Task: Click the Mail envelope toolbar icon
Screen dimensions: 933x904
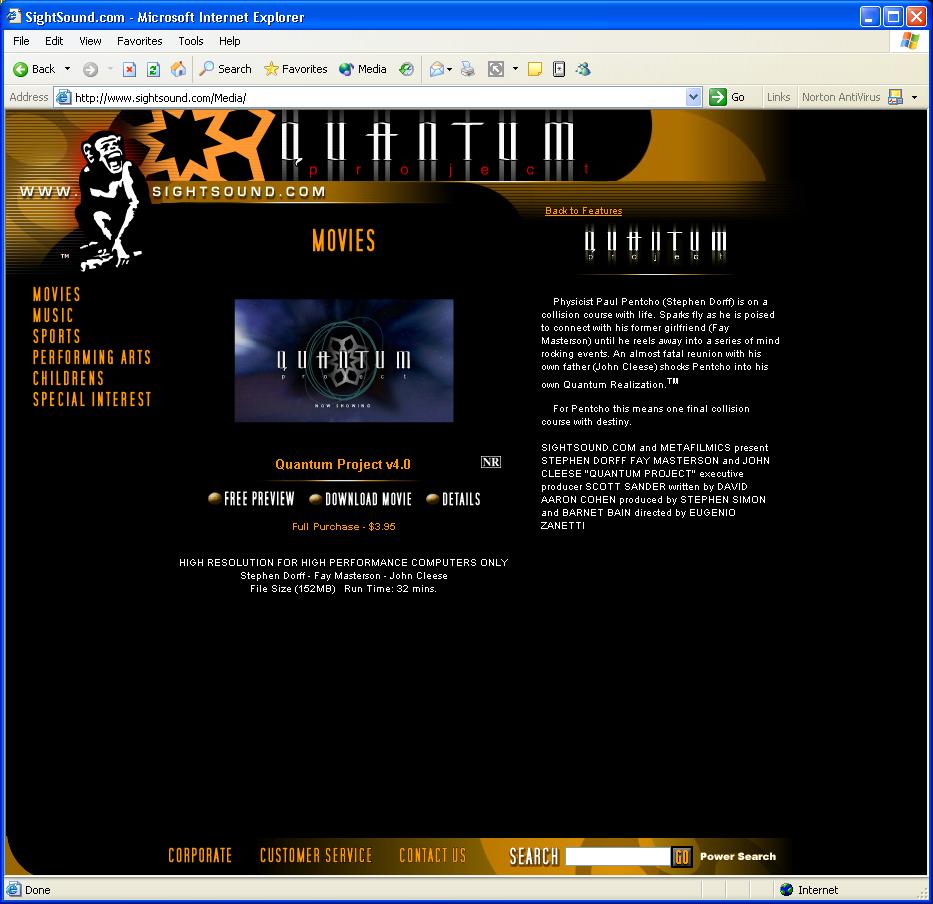Action: (x=436, y=69)
